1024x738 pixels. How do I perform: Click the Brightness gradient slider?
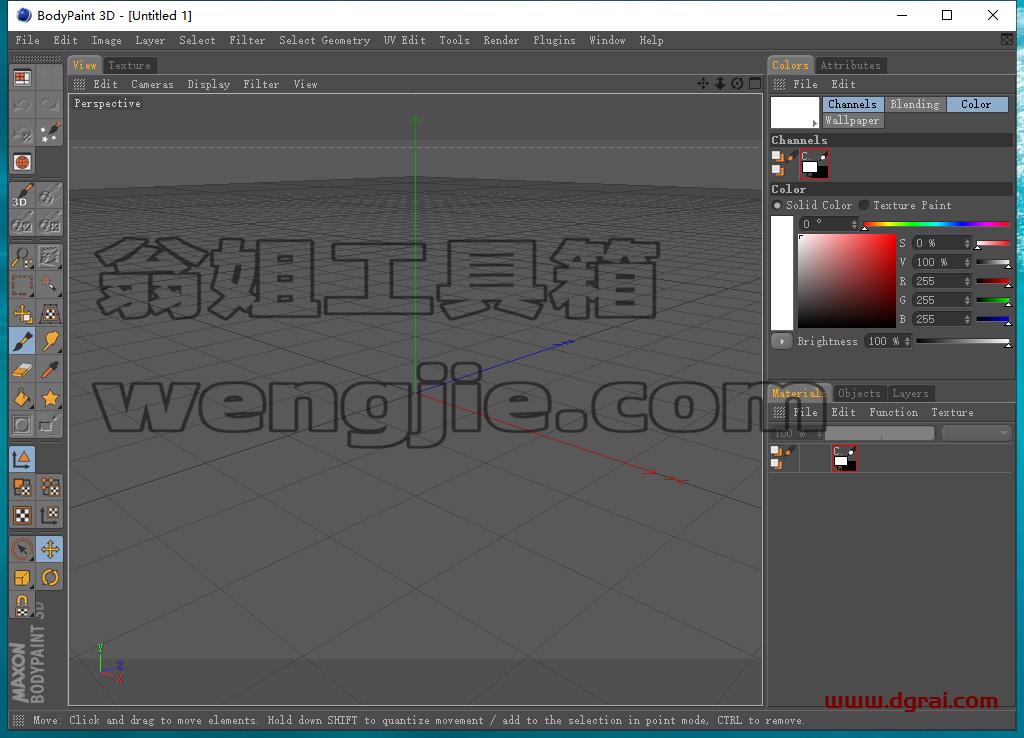(963, 341)
